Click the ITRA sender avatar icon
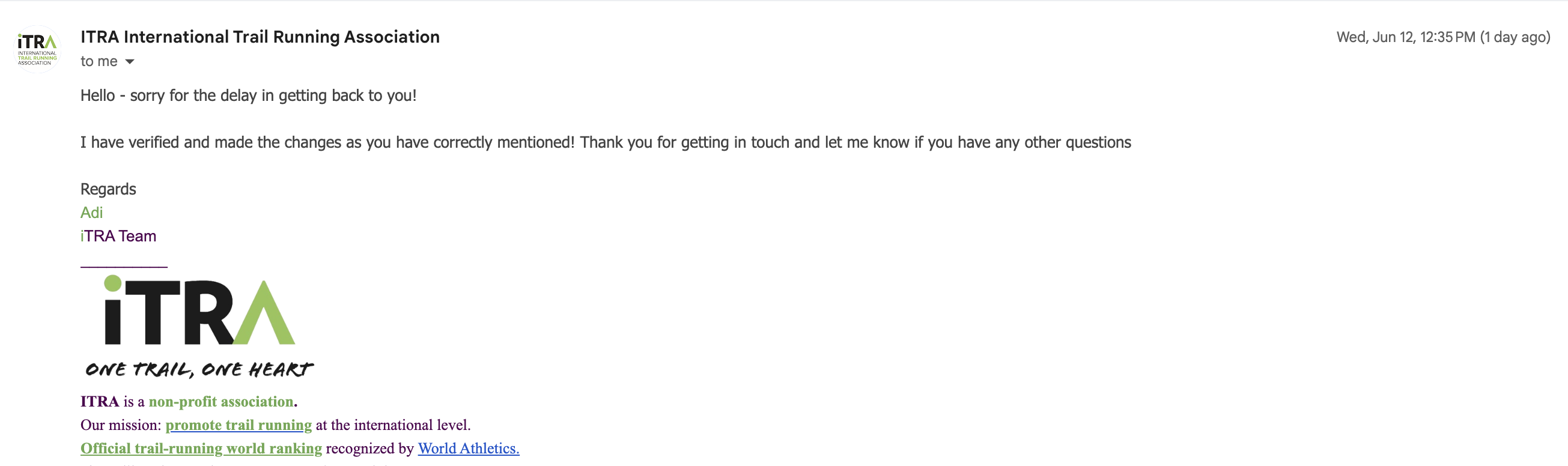This screenshot has height=466, width=1568. [x=37, y=49]
